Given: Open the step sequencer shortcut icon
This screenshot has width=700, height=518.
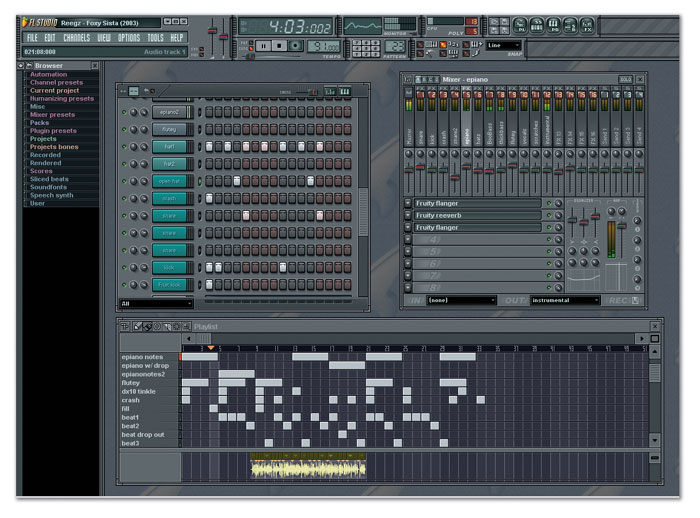Looking at the screenshot, I should 537,25.
